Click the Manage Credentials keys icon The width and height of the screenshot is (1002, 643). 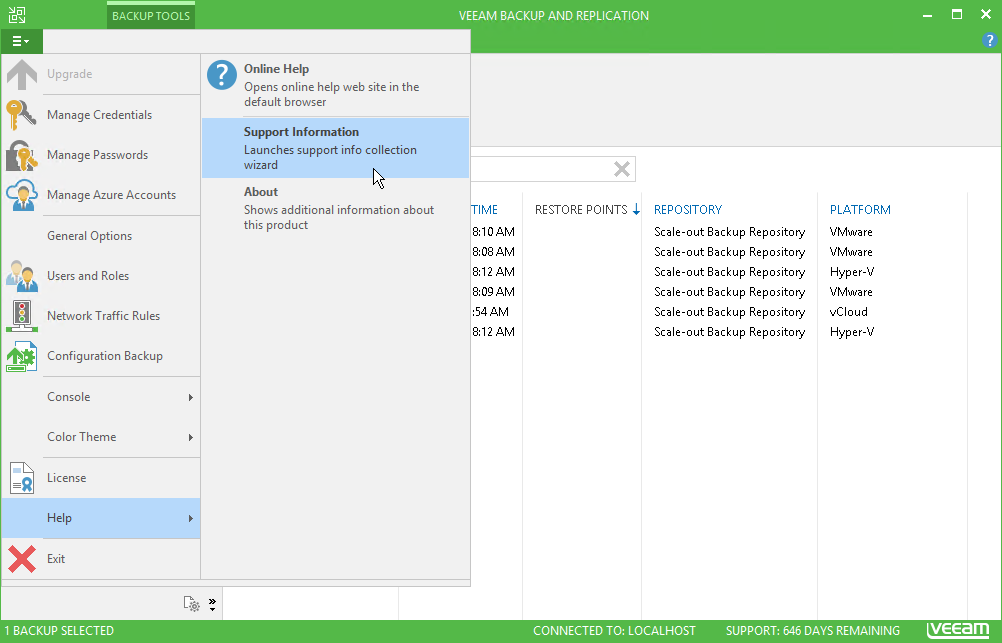click(22, 115)
